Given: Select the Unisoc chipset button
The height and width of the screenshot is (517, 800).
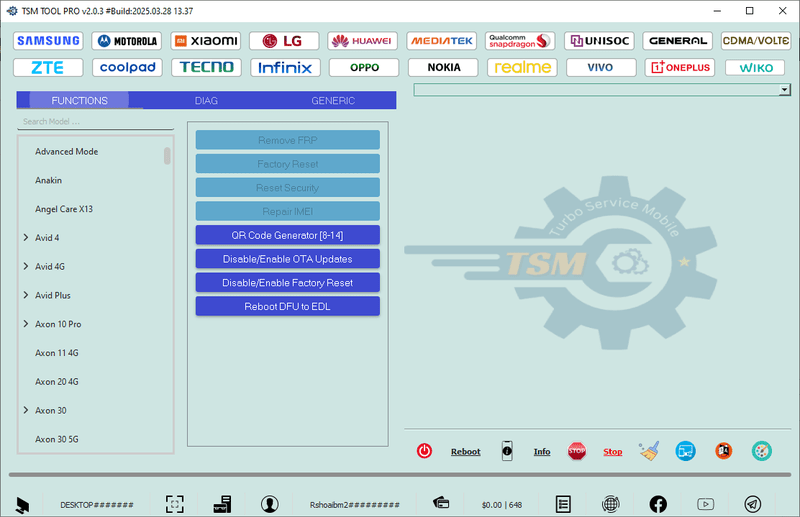Looking at the screenshot, I should (x=599, y=41).
